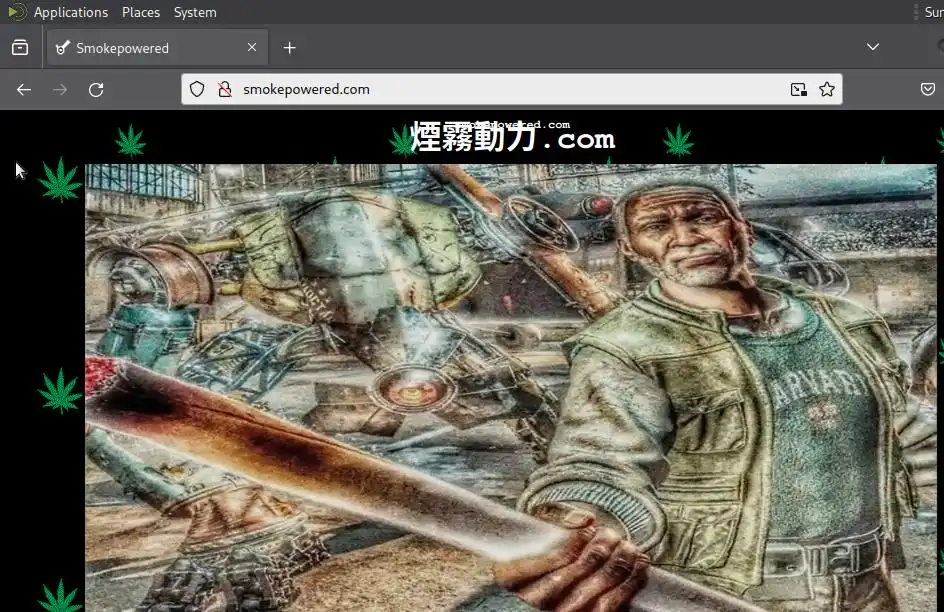The height and width of the screenshot is (612, 944).
Task: Go forward to next page
Action: [x=60, y=90]
